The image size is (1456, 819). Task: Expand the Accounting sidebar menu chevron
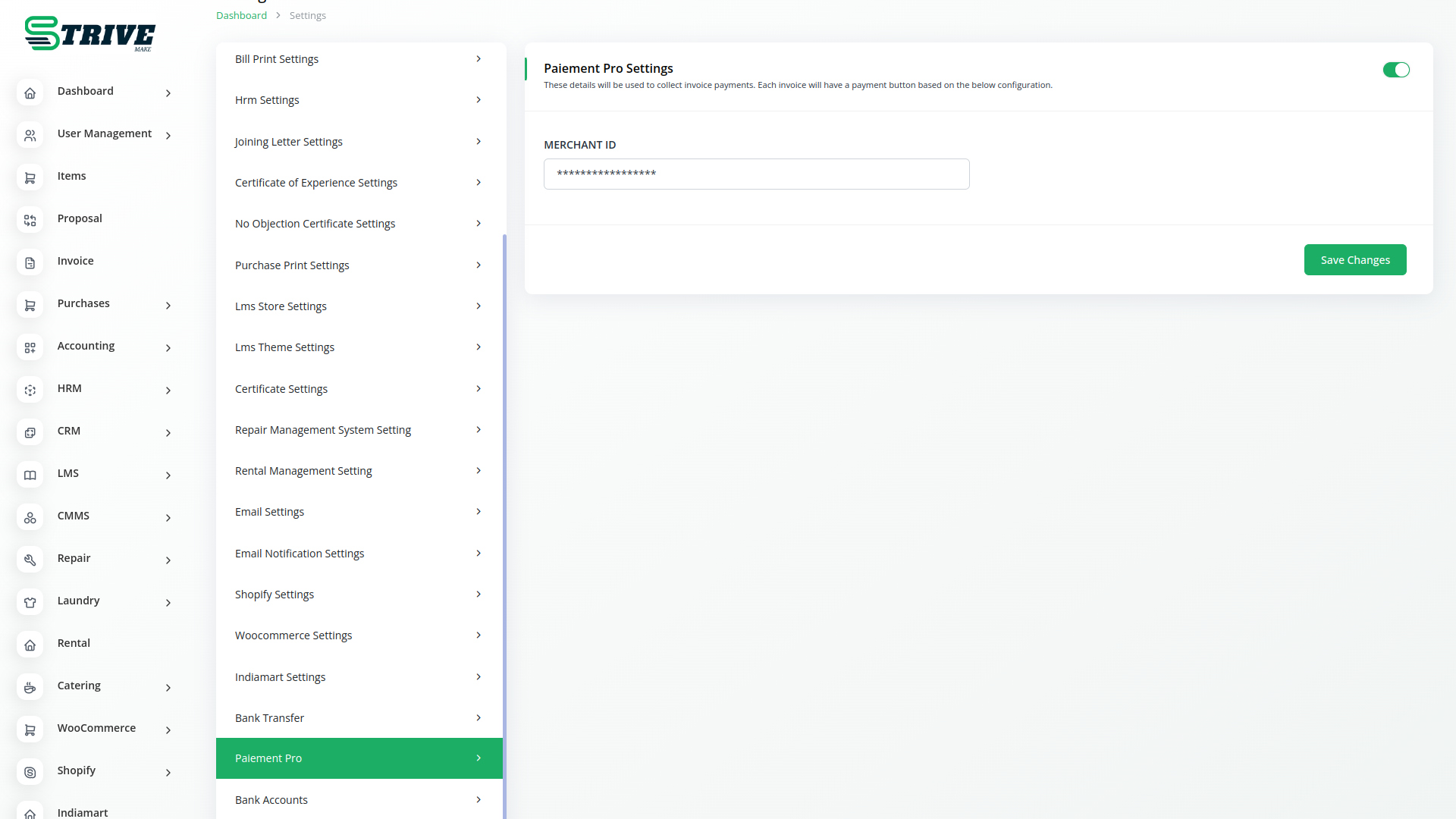pyautogui.click(x=168, y=348)
